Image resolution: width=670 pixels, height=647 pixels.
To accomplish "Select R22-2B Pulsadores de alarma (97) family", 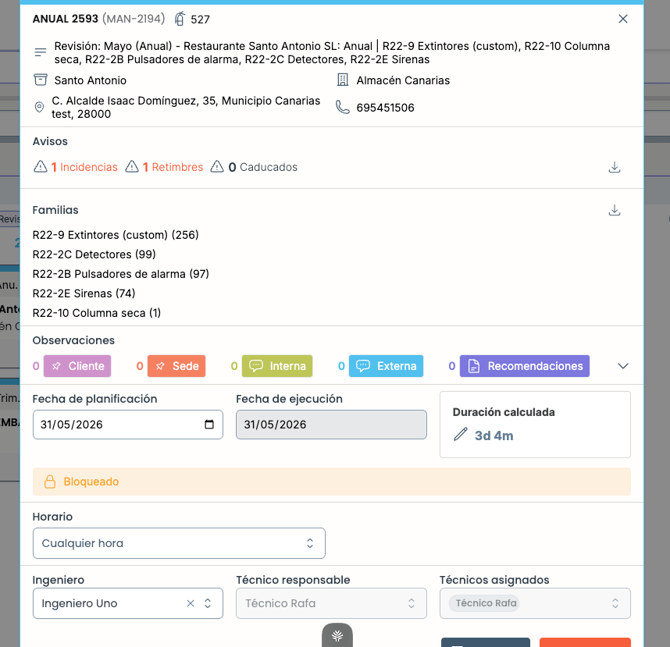I will [121, 274].
